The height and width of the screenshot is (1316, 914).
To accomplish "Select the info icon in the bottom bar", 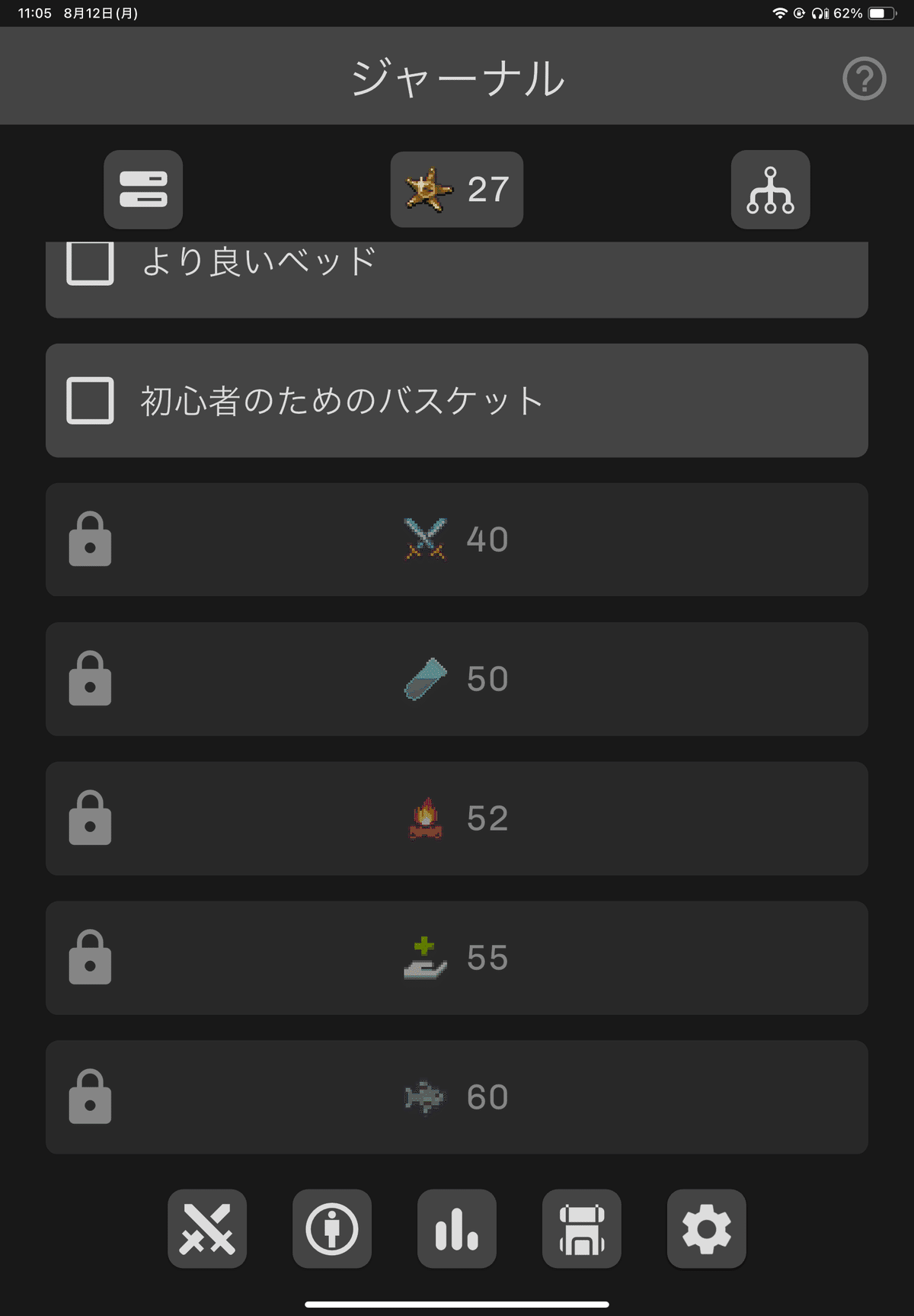I will pyautogui.click(x=331, y=1228).
